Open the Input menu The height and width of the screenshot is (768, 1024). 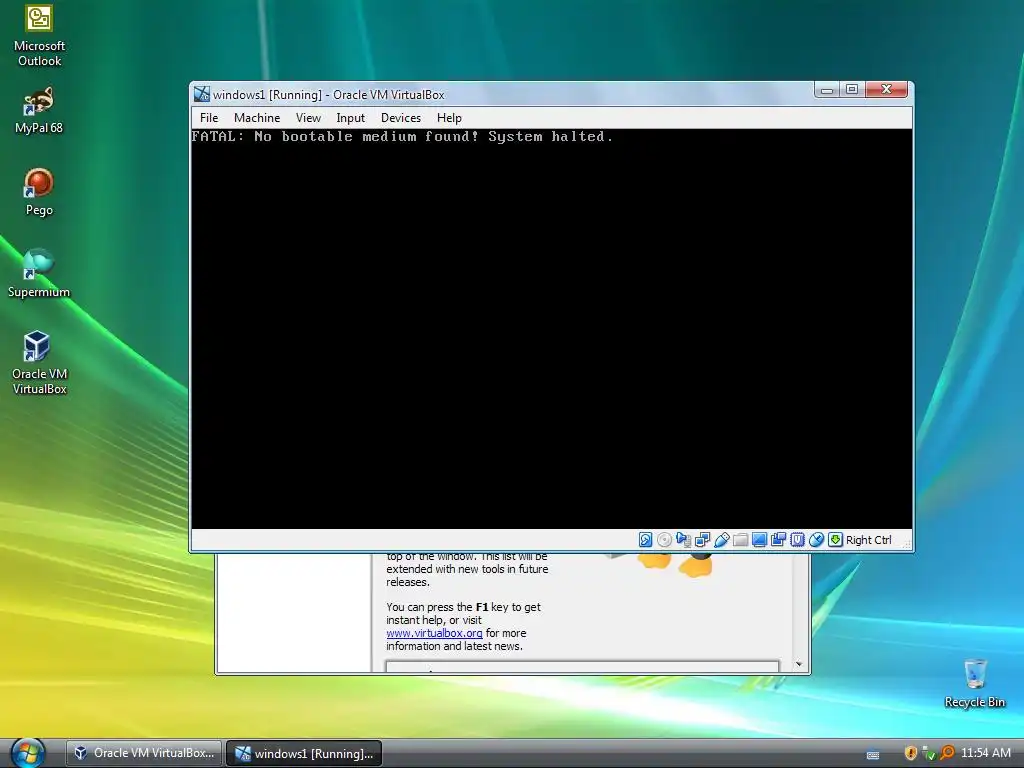351,118
